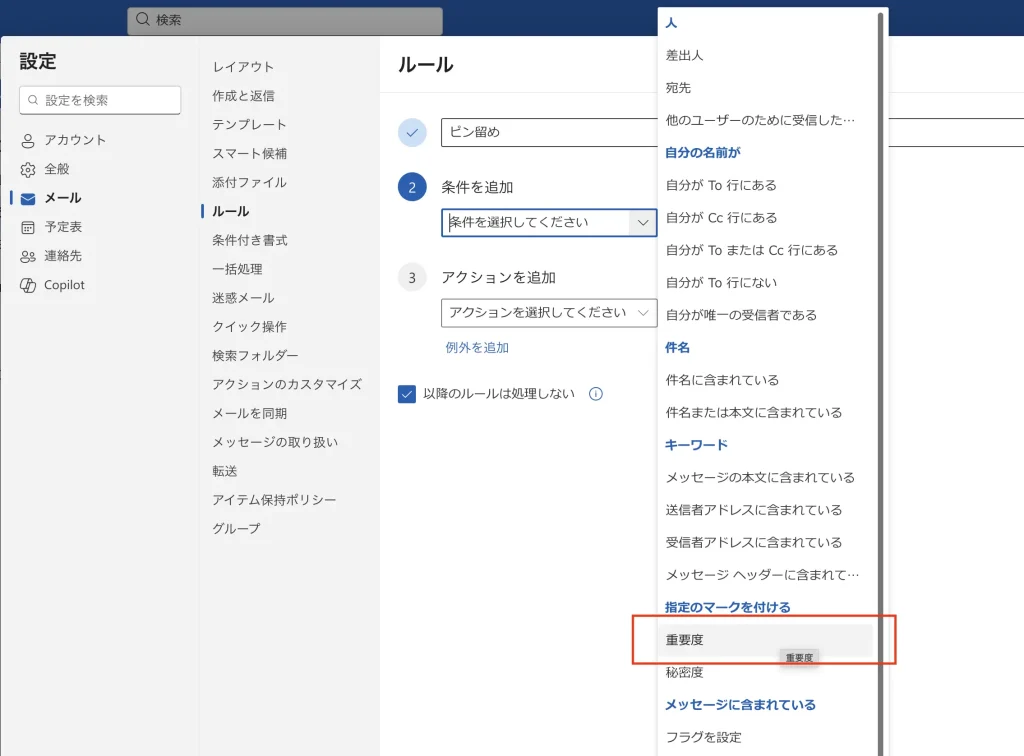Image resolution: width=1024 pixels, height=756 pixels.
Task: Uncheck 以降のルールは処理しない checkbox
Action: coord(407,394)
